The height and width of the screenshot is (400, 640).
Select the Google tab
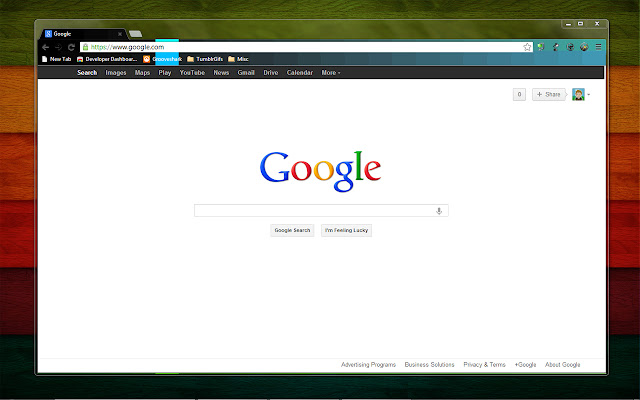(82, 34)
